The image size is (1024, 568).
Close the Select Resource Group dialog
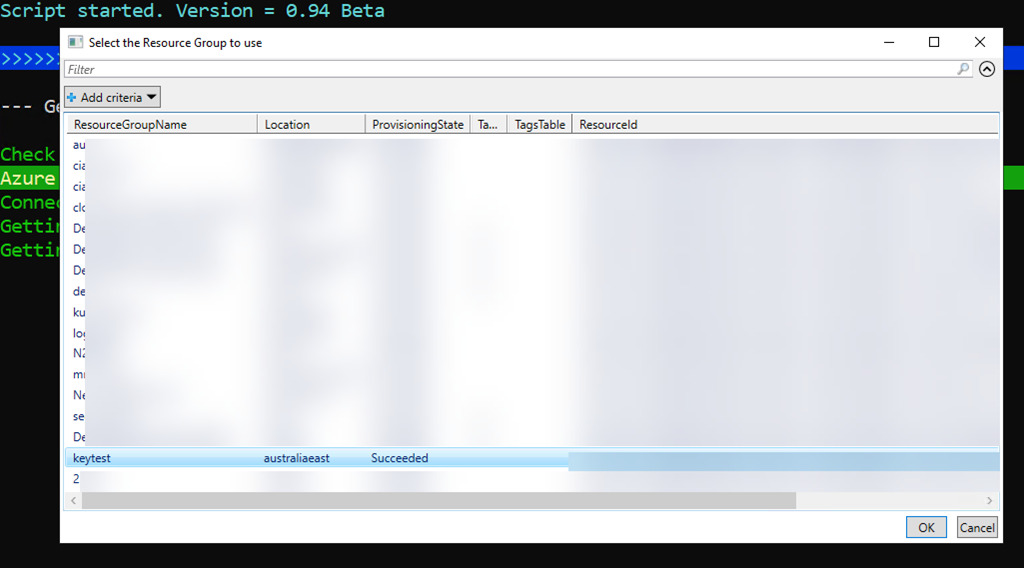[x=980, y=42]
